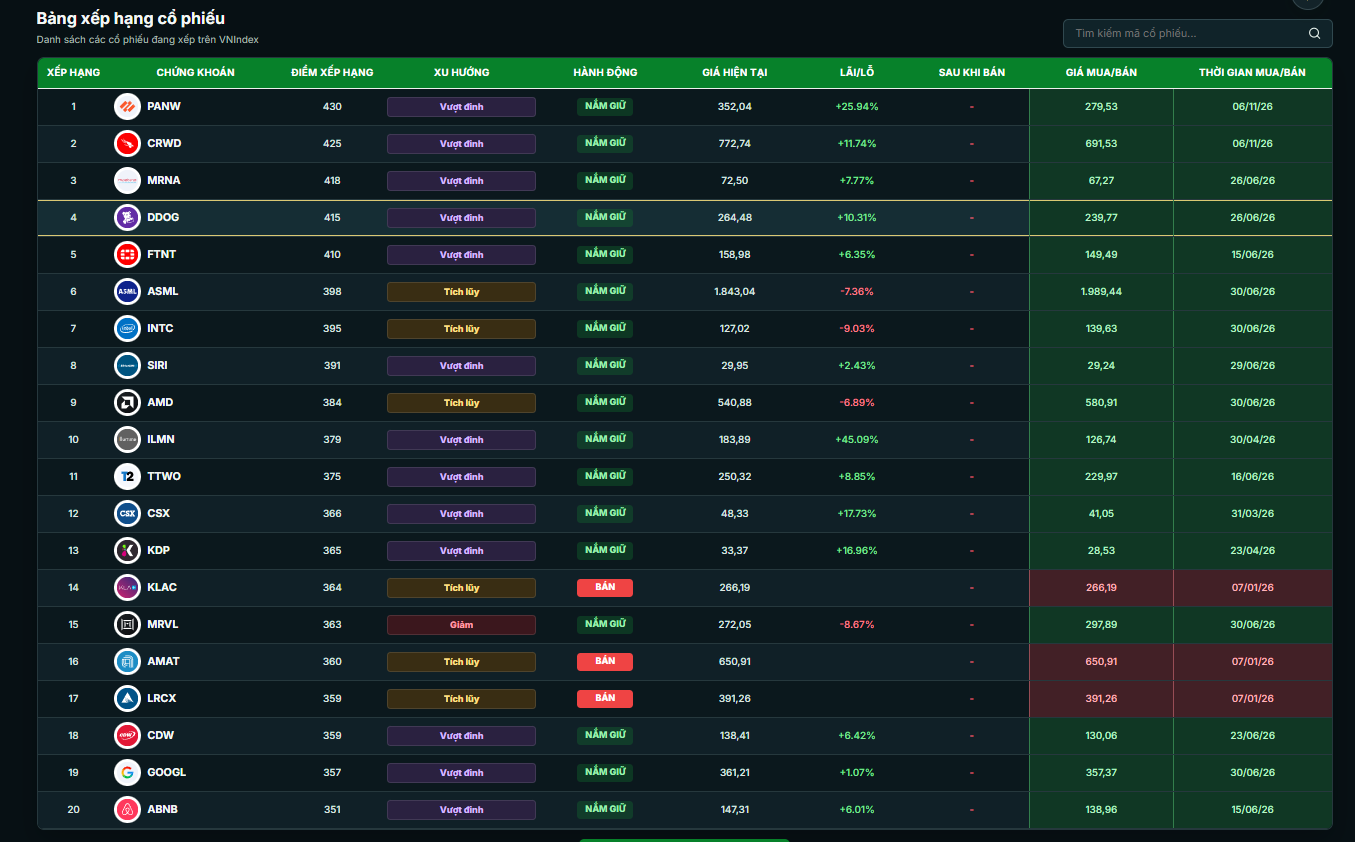Screen dimensions: 1355x842
Task: Click the AMD stock logo icon
Action: (x=127, y=402)
